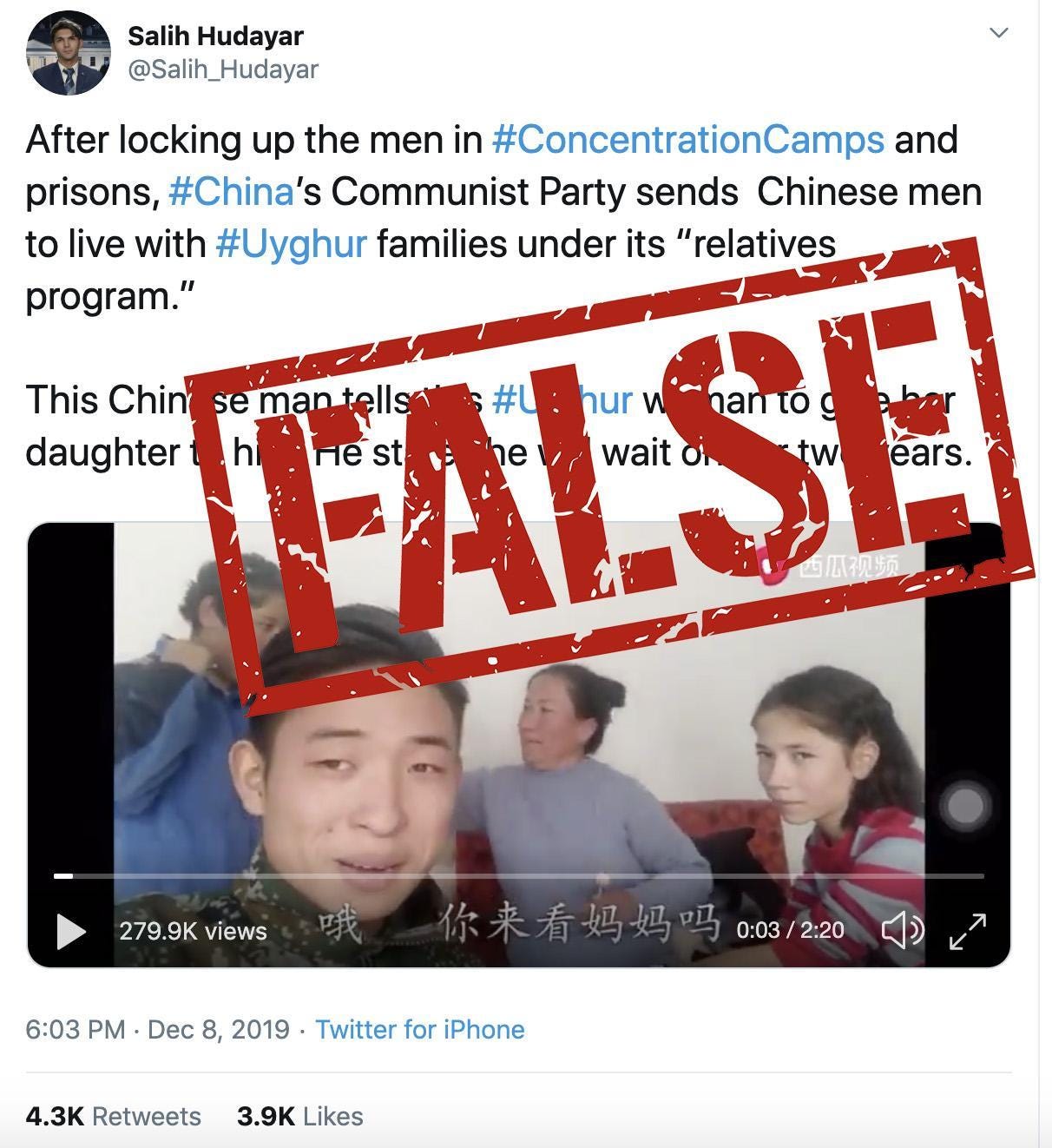This screenshot has width=1052, height=1148.
Task: Open the #China hashtag
Action: tap(231, 192)
